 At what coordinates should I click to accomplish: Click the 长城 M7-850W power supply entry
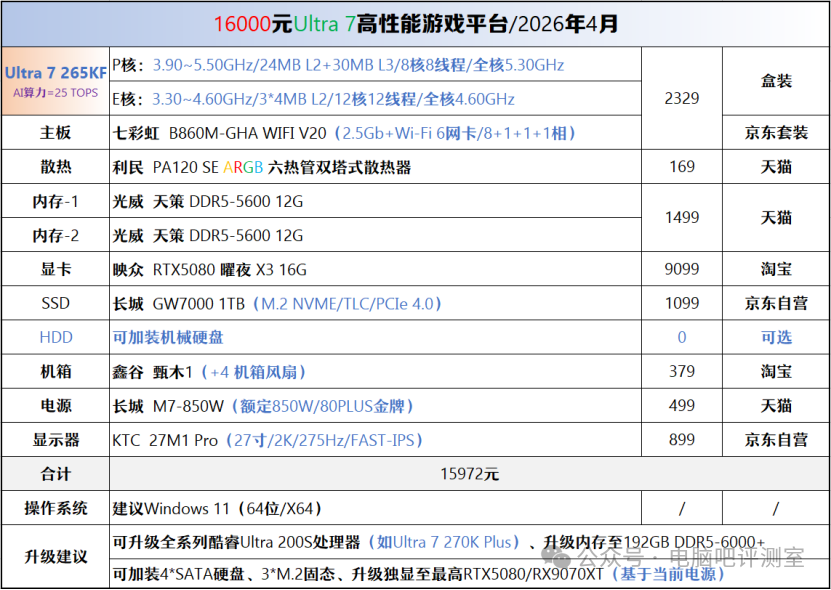pyautogui.click(x=250, y=406)
